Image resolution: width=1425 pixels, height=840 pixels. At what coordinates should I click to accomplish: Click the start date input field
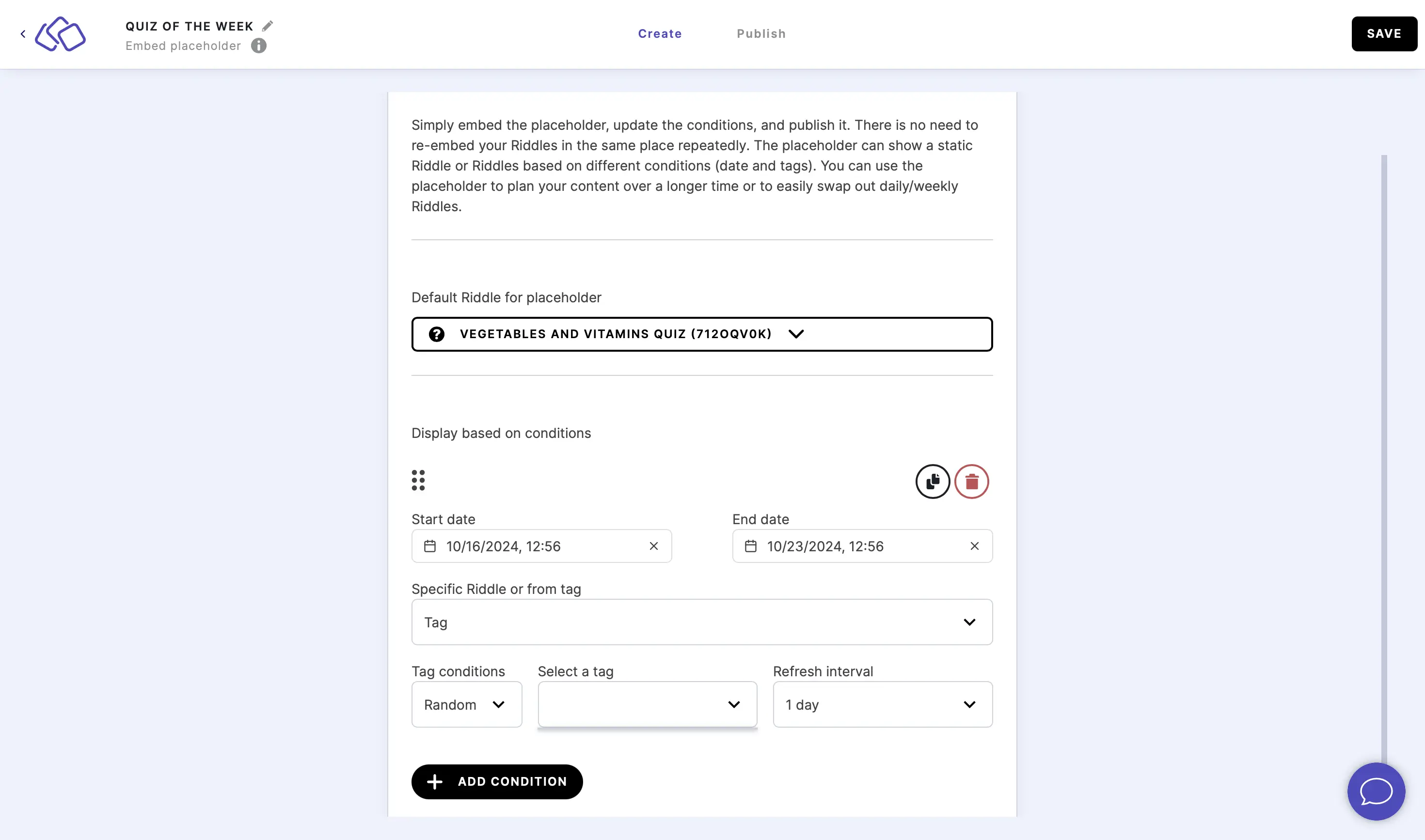pyautogui.click(x=541, y=546)
